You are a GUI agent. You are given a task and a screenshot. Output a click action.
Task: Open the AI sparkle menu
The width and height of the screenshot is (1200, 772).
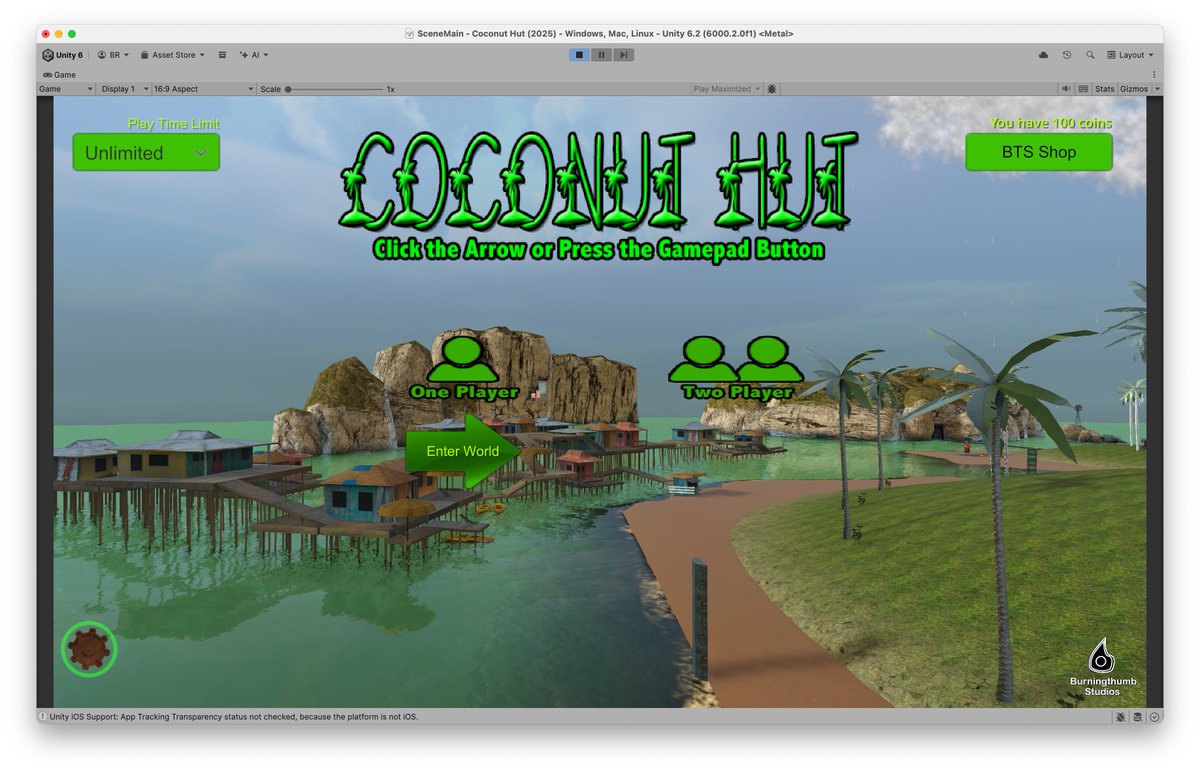point(254,55)
